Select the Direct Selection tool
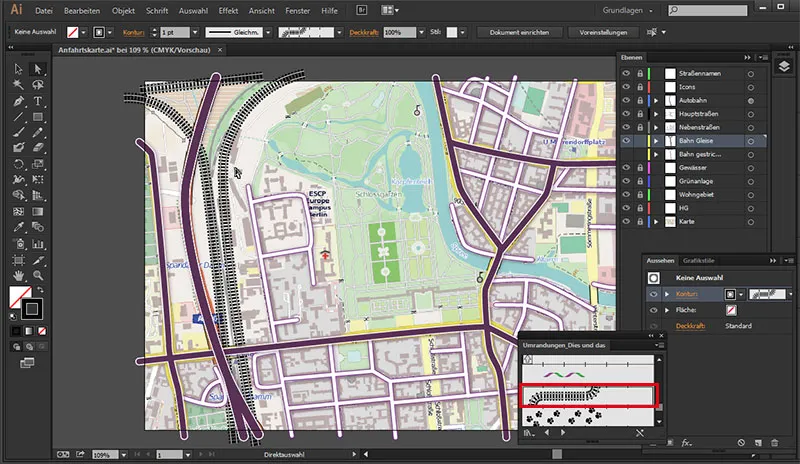 (37, 69)
